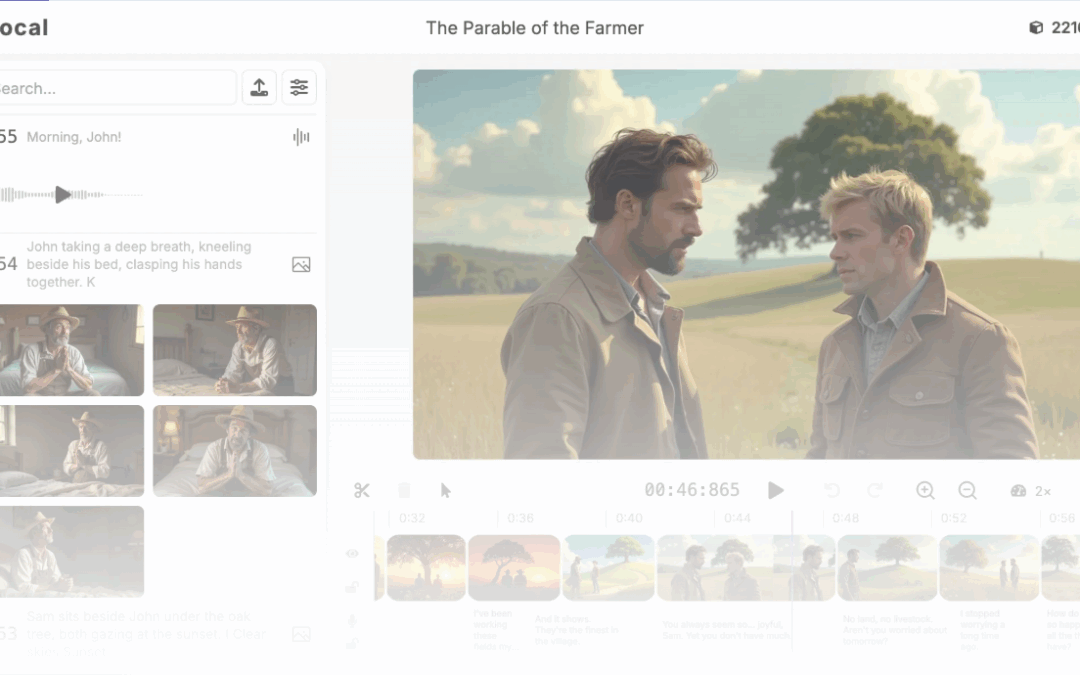Select the And it shows subtitle clip
This screenshot has height=675, width=1080.
577,630
